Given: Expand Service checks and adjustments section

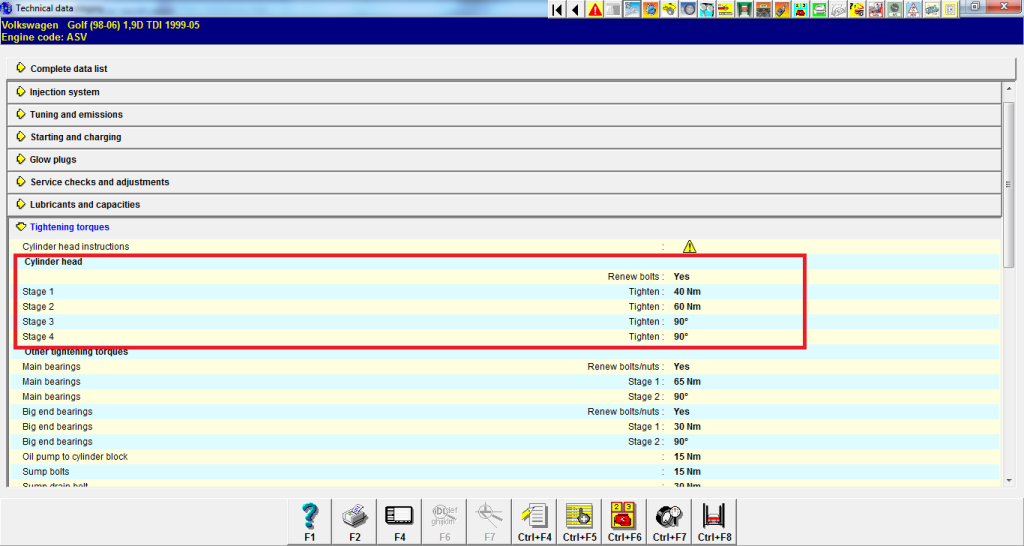Looking at the screenshot, I should pyautogui.click(x=99, y=182).
